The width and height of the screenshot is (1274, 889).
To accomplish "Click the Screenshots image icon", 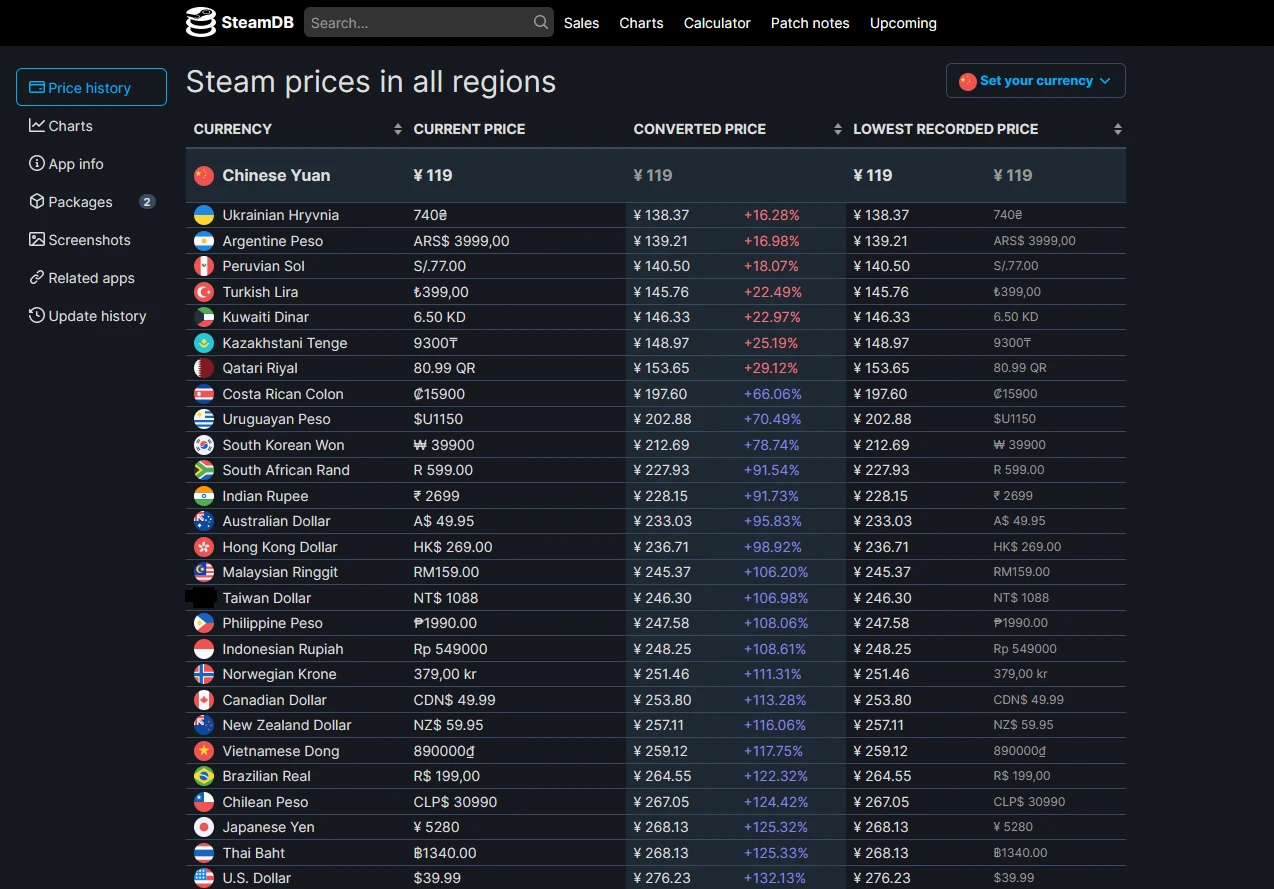I will [37, 240].
